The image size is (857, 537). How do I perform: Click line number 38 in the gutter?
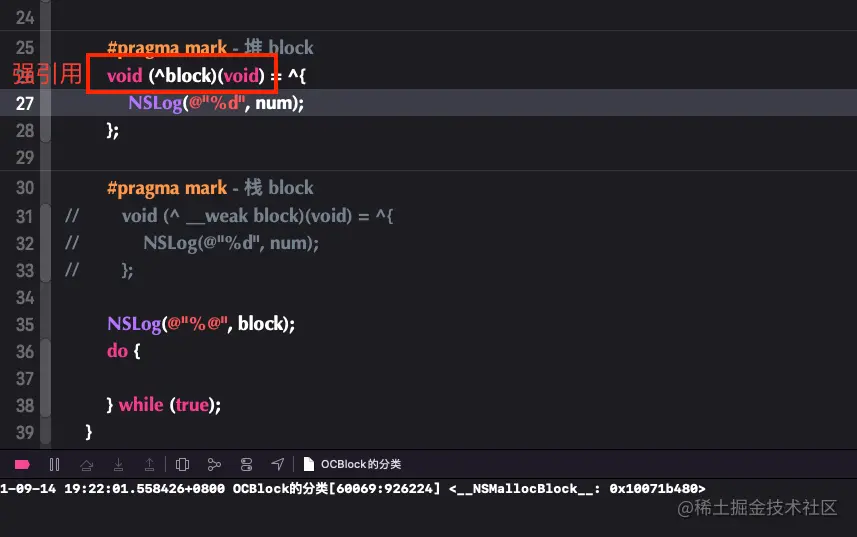point(25,405)
